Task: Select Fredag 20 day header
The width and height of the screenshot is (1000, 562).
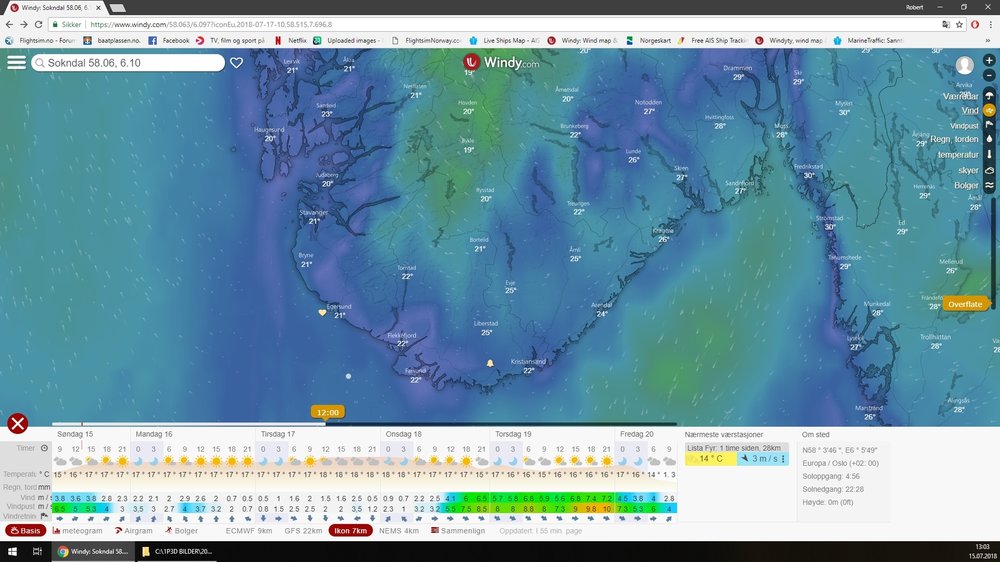Action: tap(636, 434)
